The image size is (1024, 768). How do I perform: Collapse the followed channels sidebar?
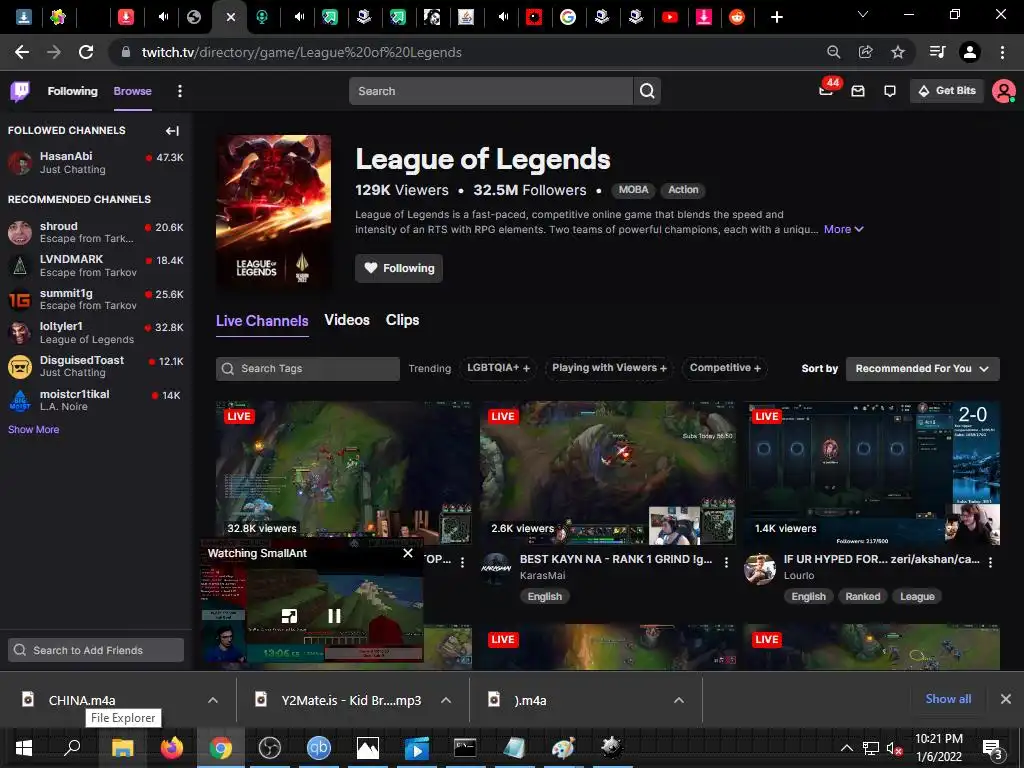click(x=172, y=131)
